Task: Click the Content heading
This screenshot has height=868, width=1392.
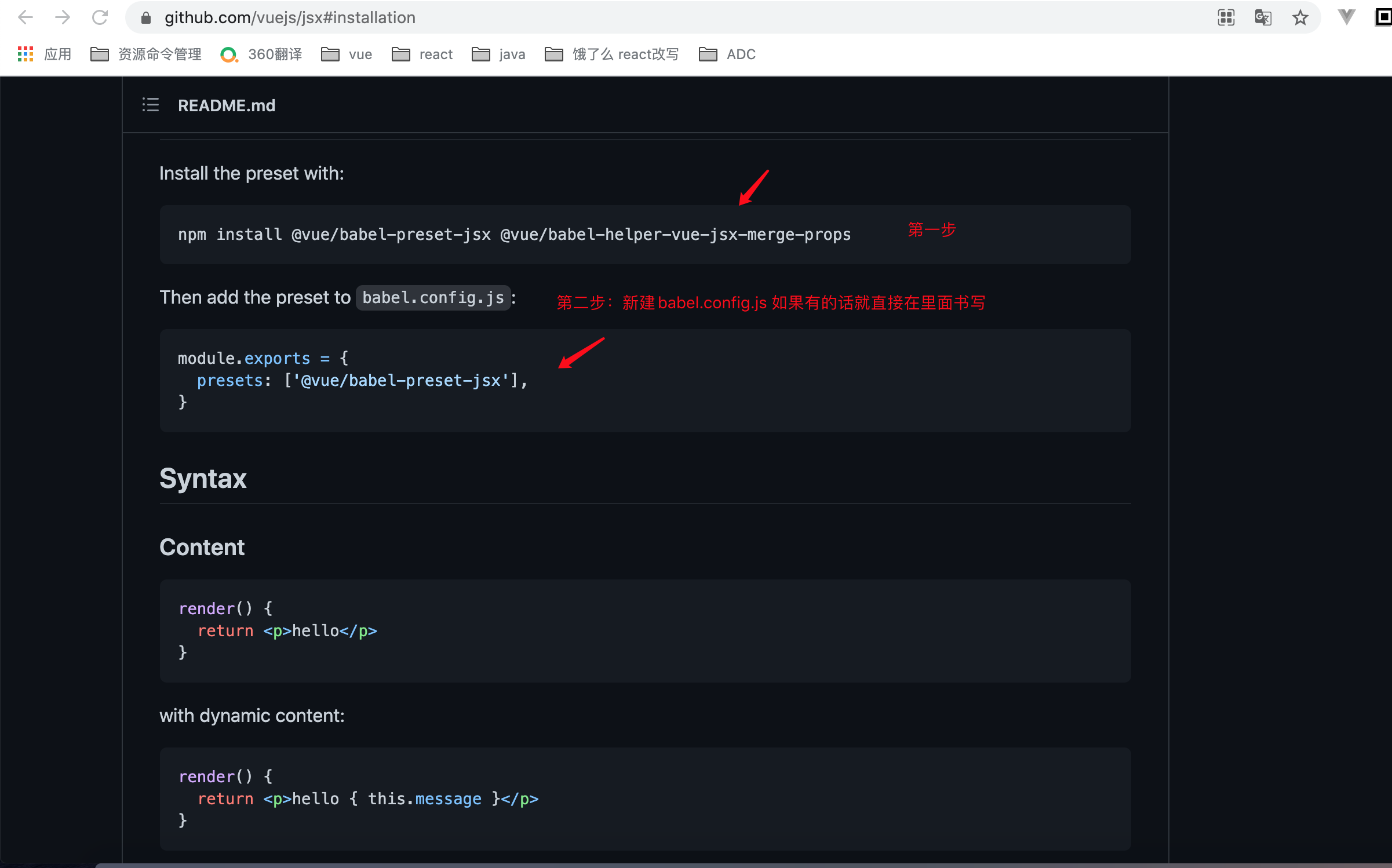Action: 202,547
